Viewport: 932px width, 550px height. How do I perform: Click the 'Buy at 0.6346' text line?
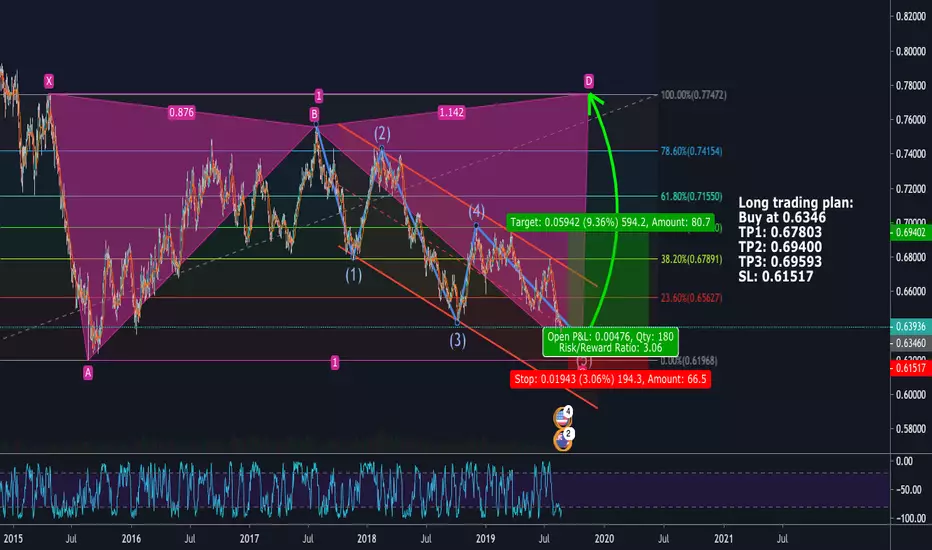pos(782,218)
